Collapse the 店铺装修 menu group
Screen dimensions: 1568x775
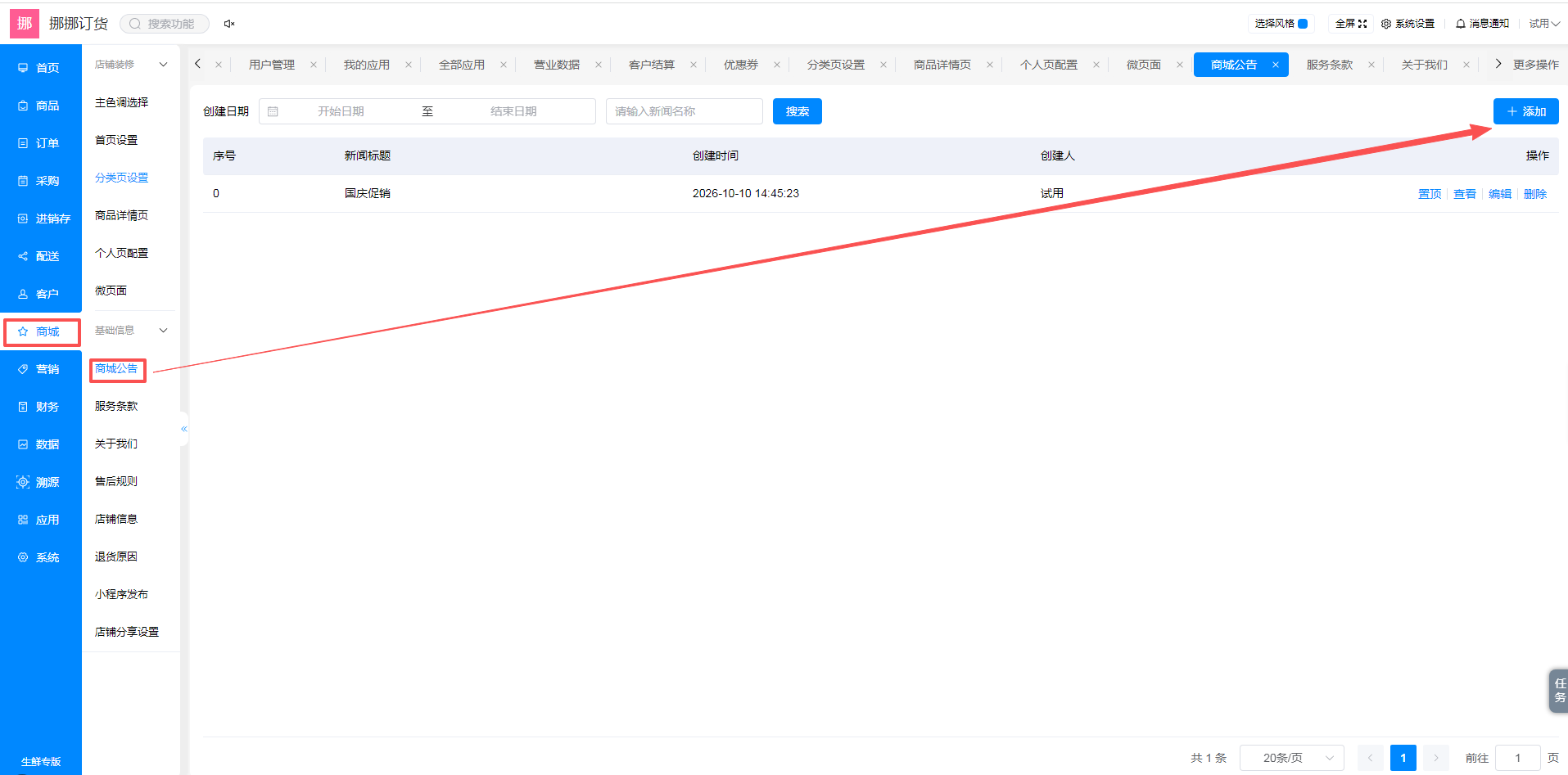point(163,65)
